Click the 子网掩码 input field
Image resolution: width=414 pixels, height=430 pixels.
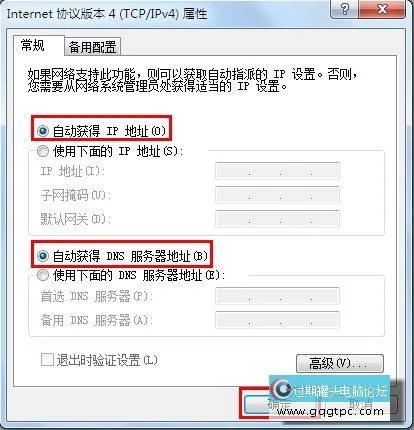[x=277, y=195]
